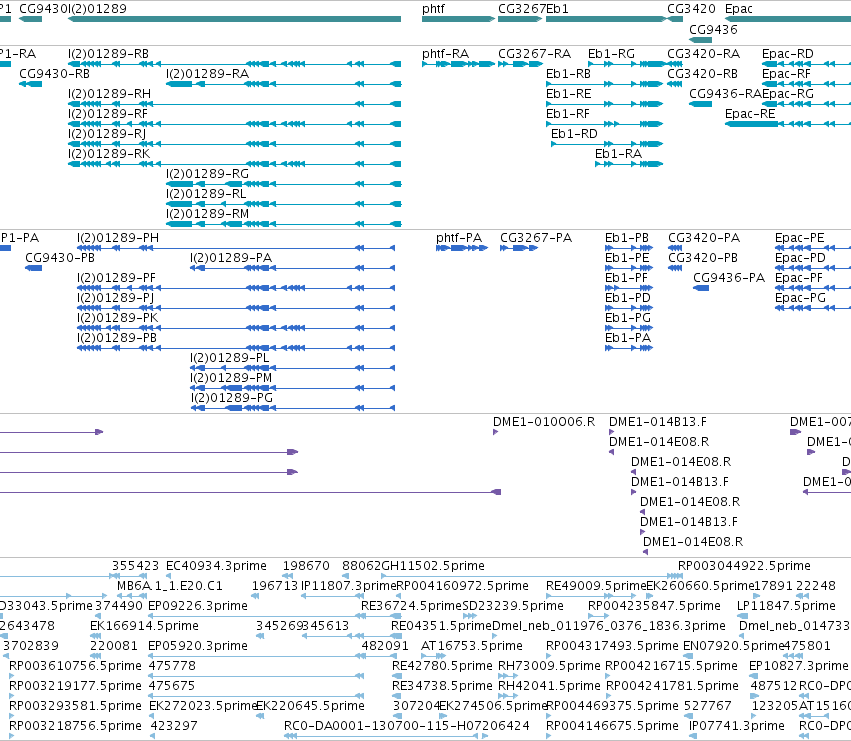The height and width of the screenshot is (741, 851).
Task: Open the Eb1-PG protein label
Action: pos(627,318)
